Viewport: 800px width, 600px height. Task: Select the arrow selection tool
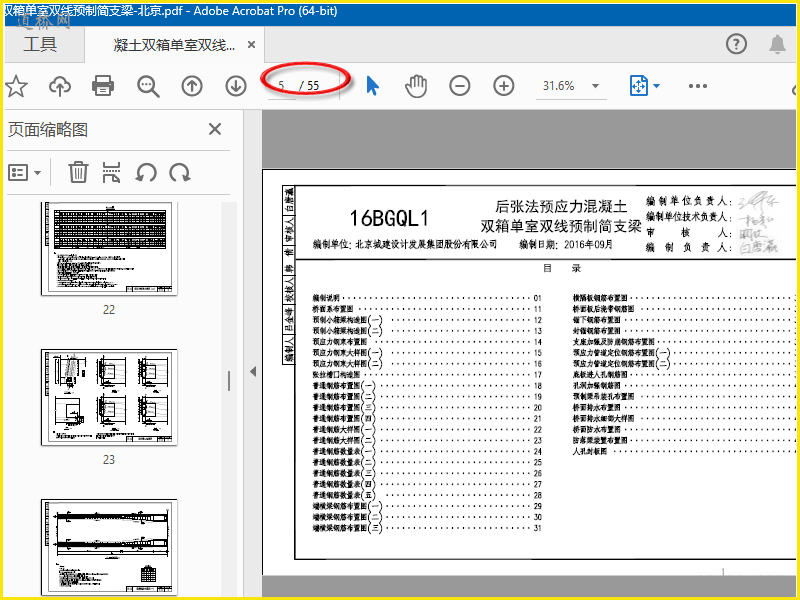pos(373,86)
